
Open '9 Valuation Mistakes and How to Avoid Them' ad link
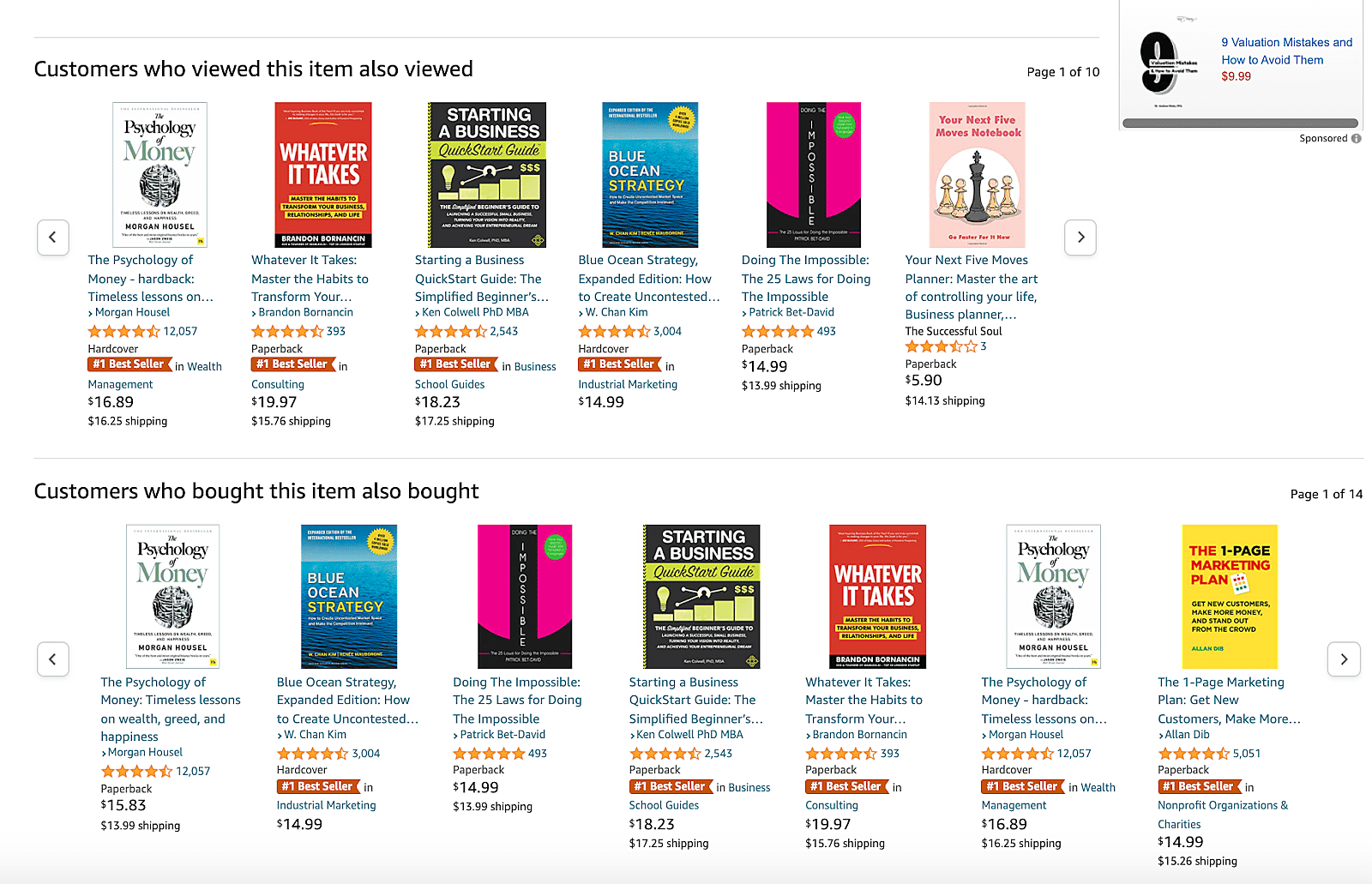tap(1286, 51)
